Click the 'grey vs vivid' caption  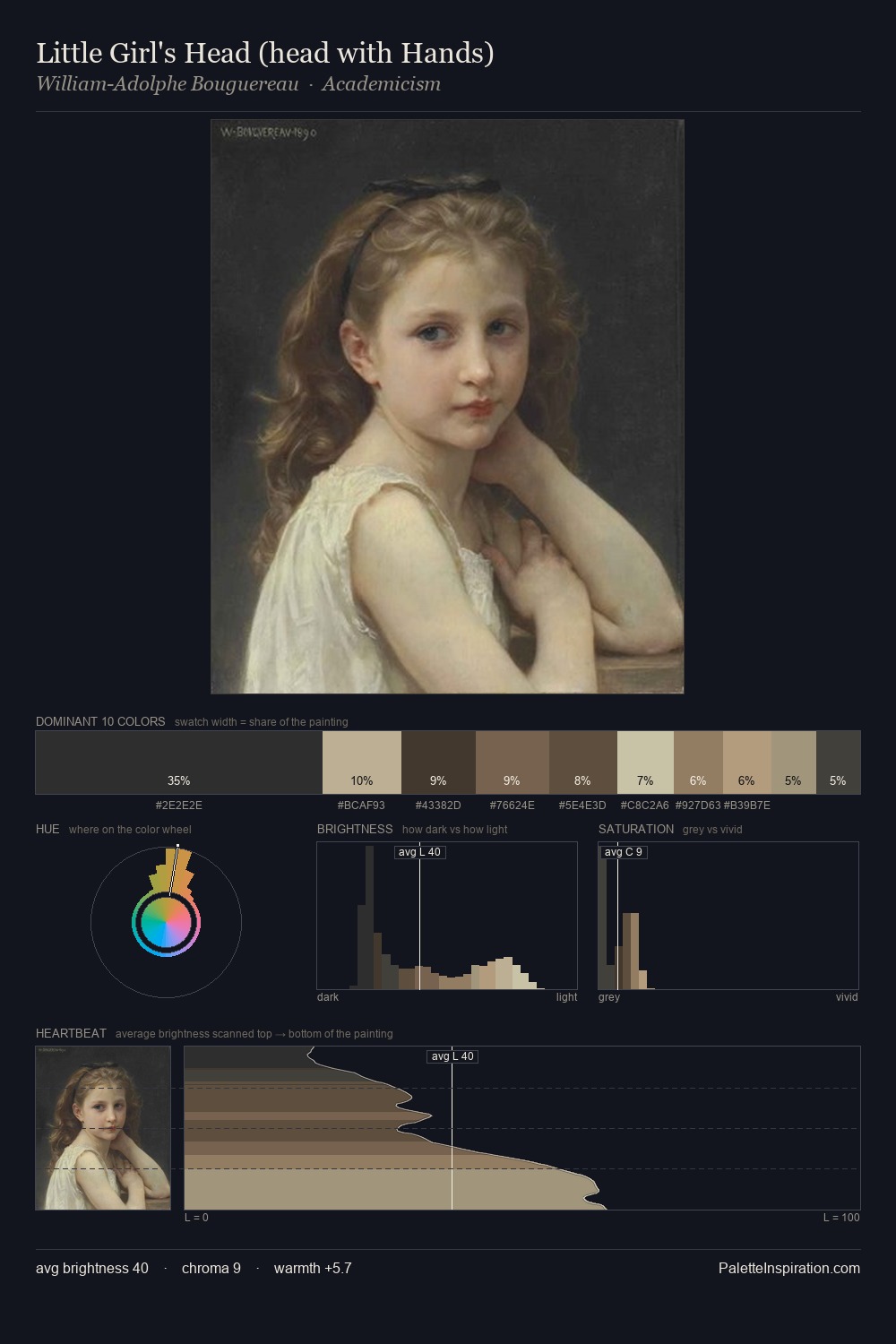[712, 830]
